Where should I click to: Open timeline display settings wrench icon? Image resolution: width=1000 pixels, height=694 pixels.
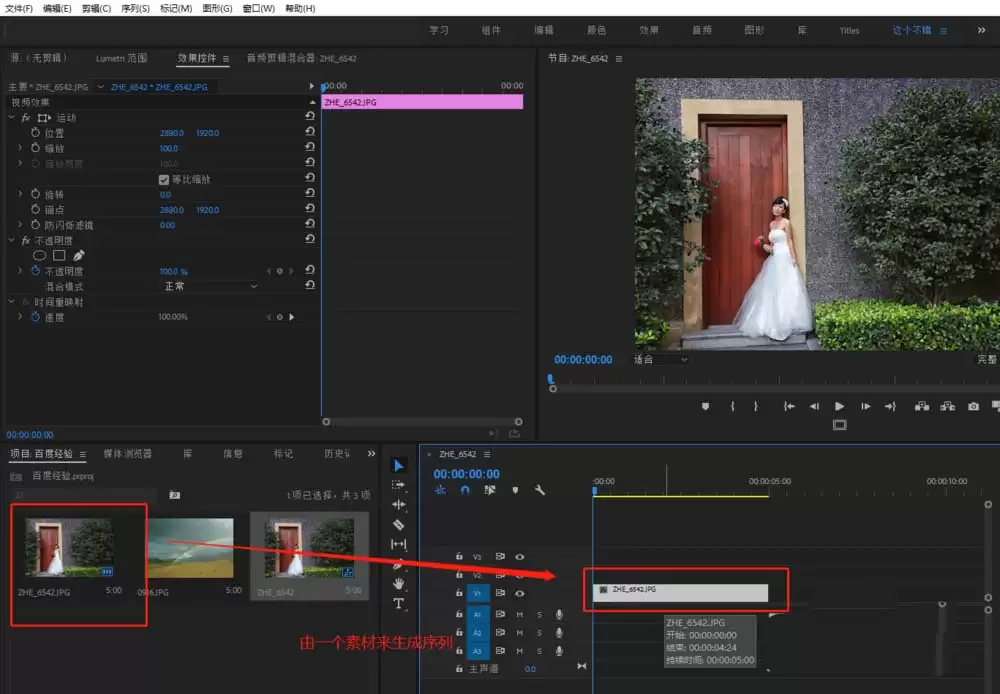click(540, 490)
